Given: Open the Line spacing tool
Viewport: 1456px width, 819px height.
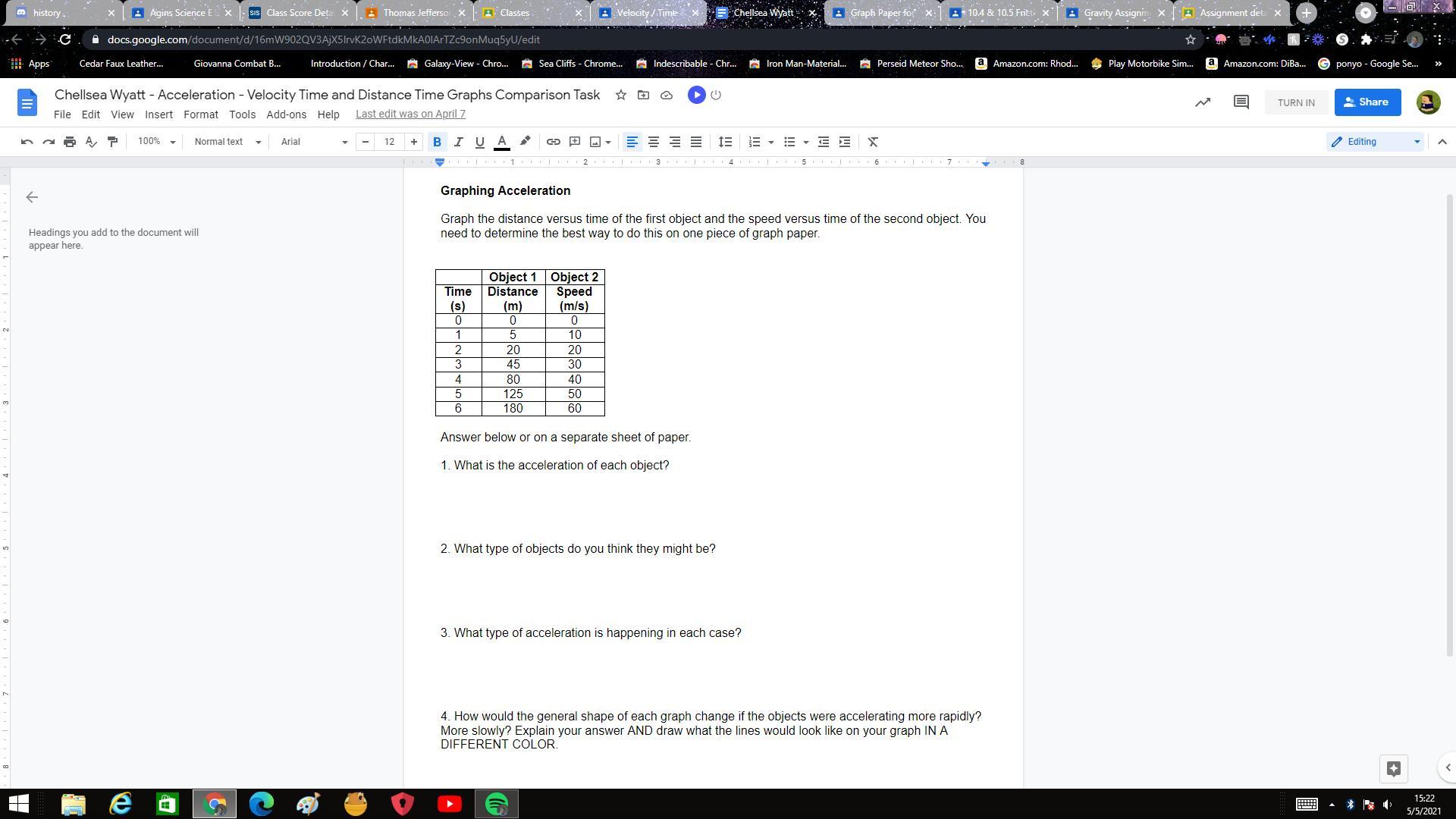Looking at the screenshot, I should 725,142.
